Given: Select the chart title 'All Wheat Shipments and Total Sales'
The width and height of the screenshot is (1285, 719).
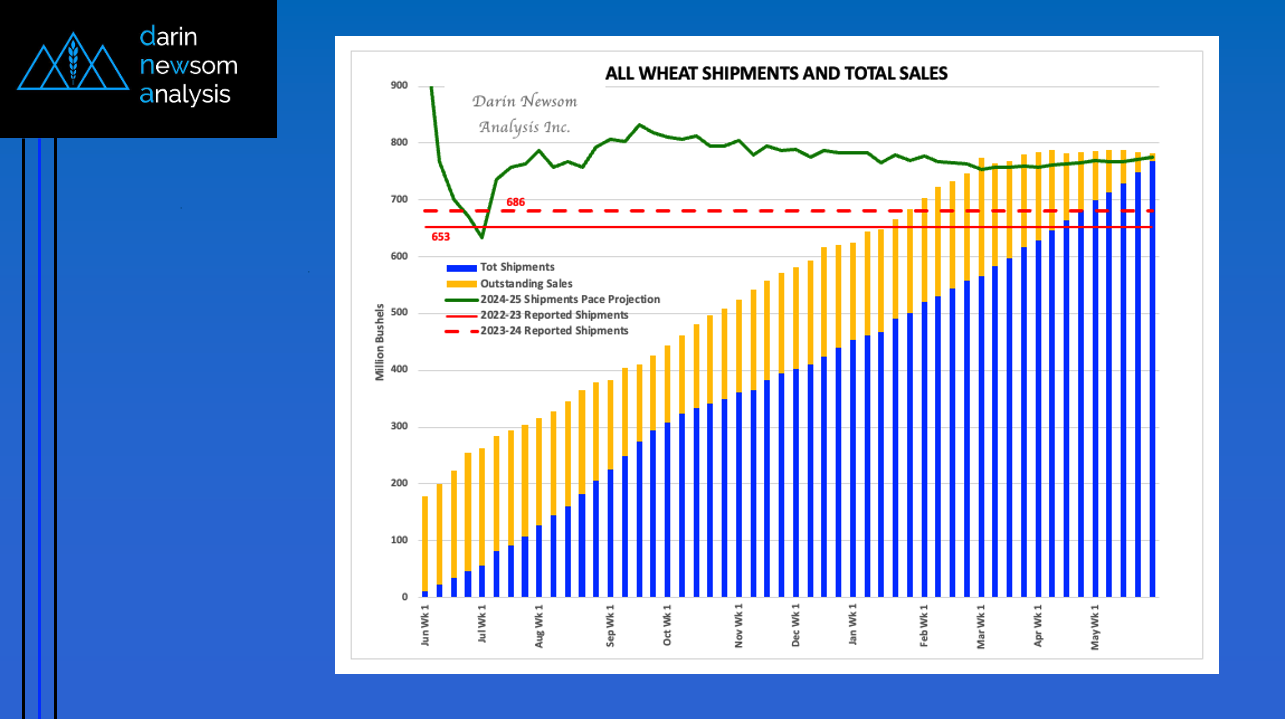Looking at the screenshot, I should click(x=776, y=73).
